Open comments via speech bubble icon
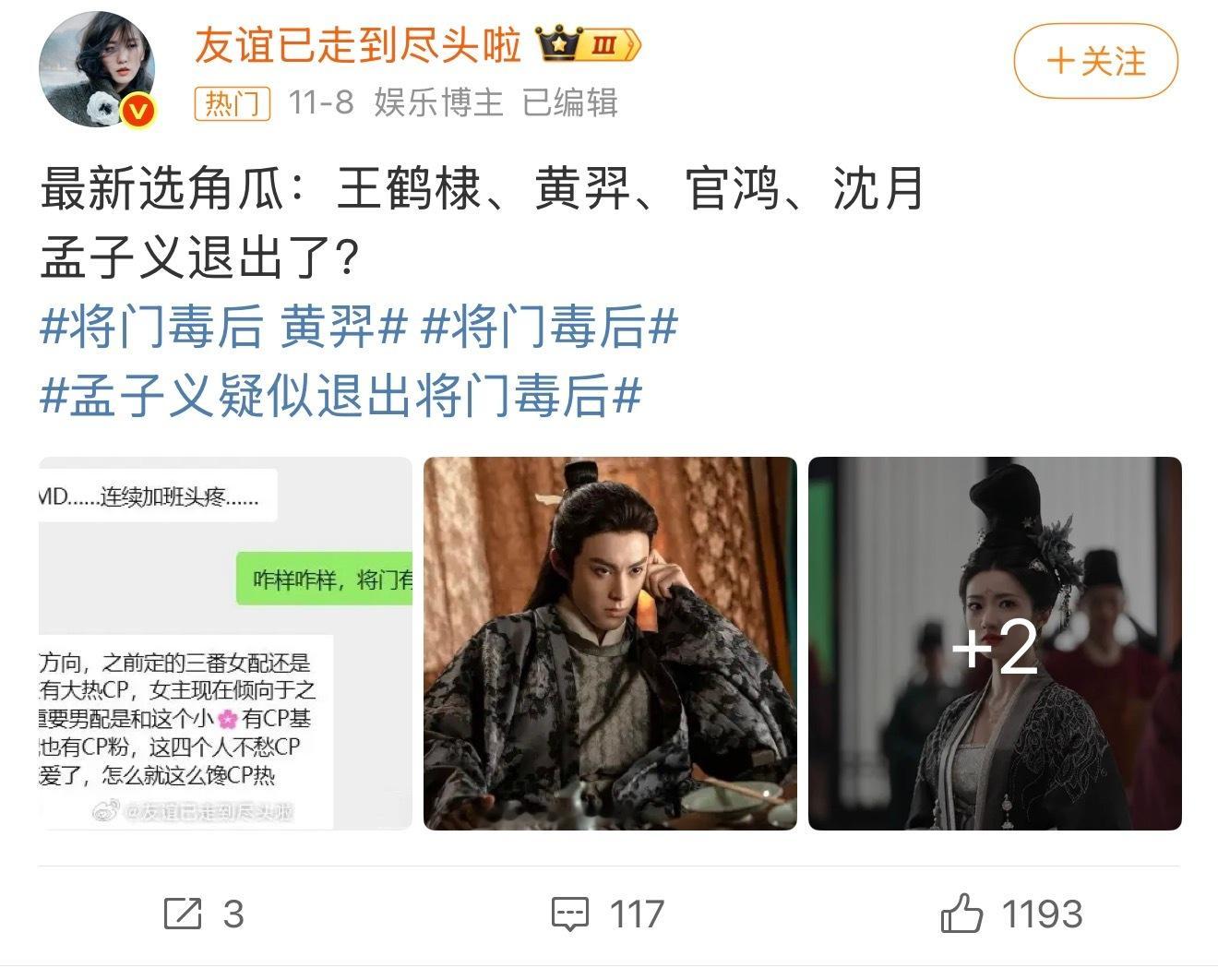 [x=569, y=914]
